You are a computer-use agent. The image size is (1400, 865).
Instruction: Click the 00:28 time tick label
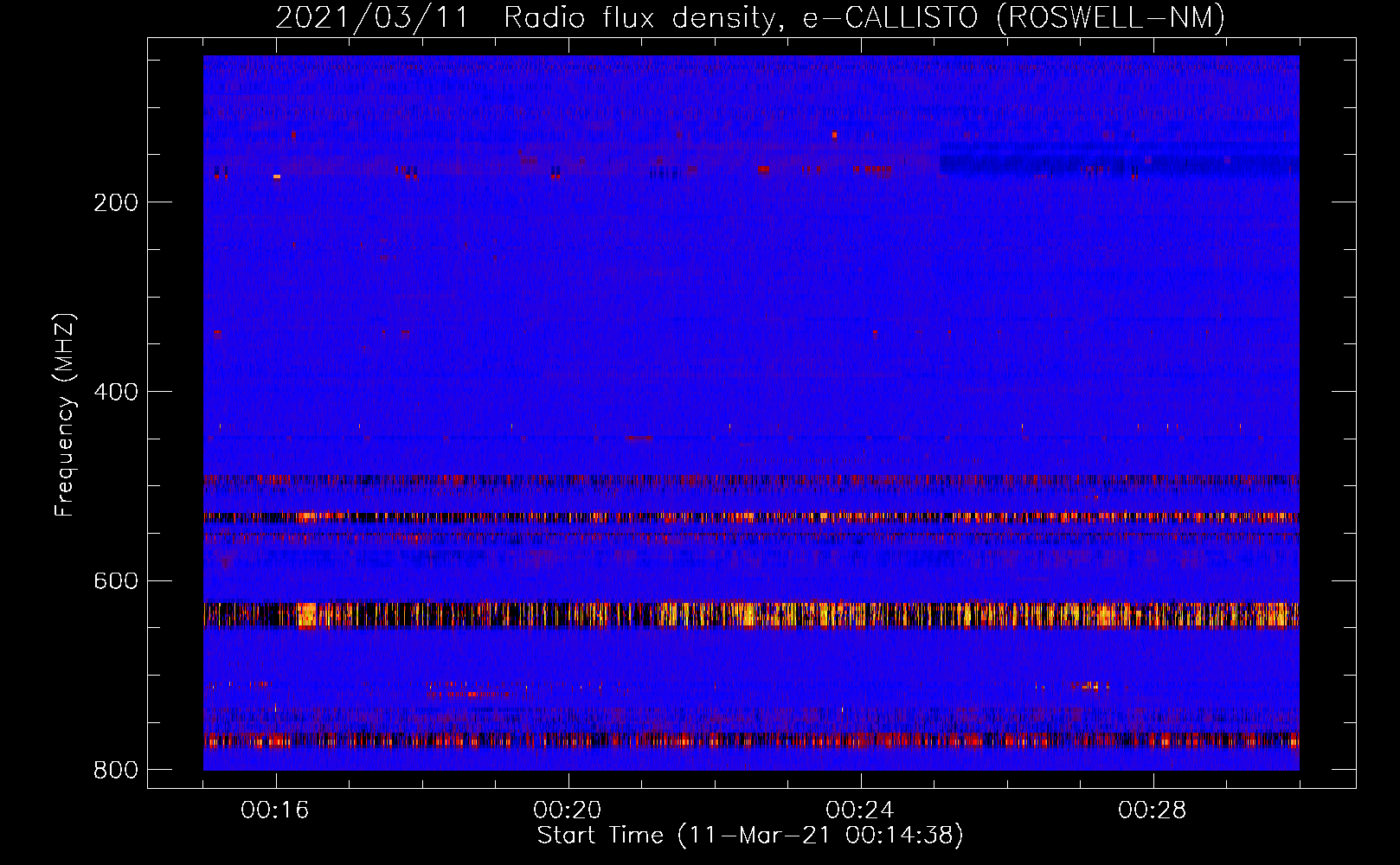pyautogui.click(x=1153, y=811)
